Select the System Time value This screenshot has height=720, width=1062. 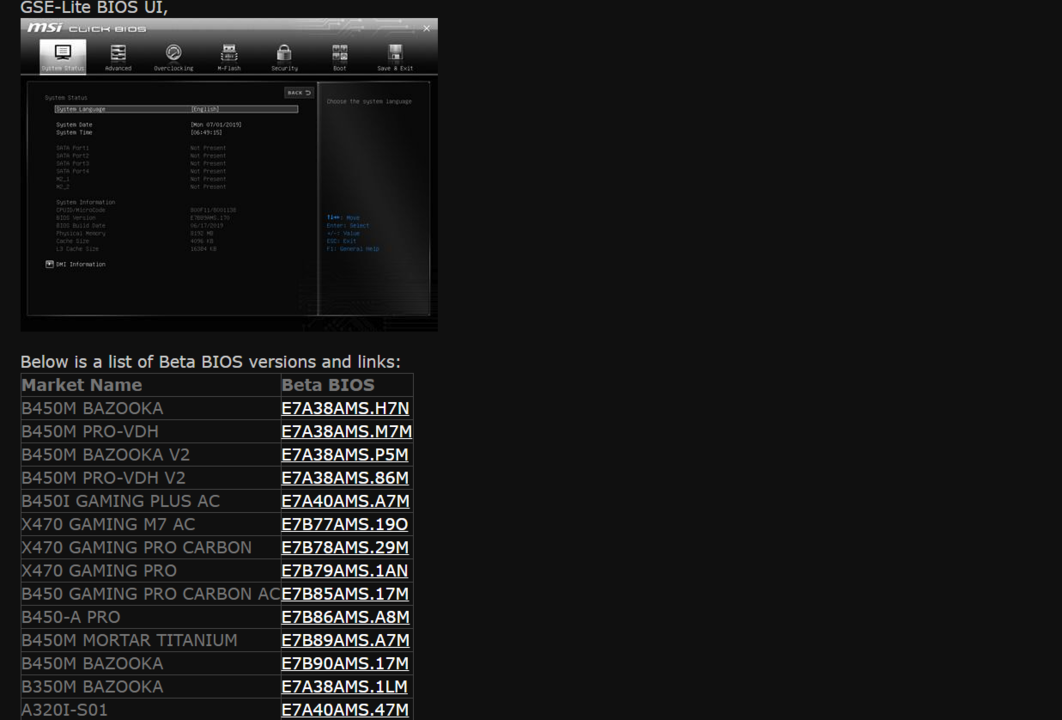(206, 133)
